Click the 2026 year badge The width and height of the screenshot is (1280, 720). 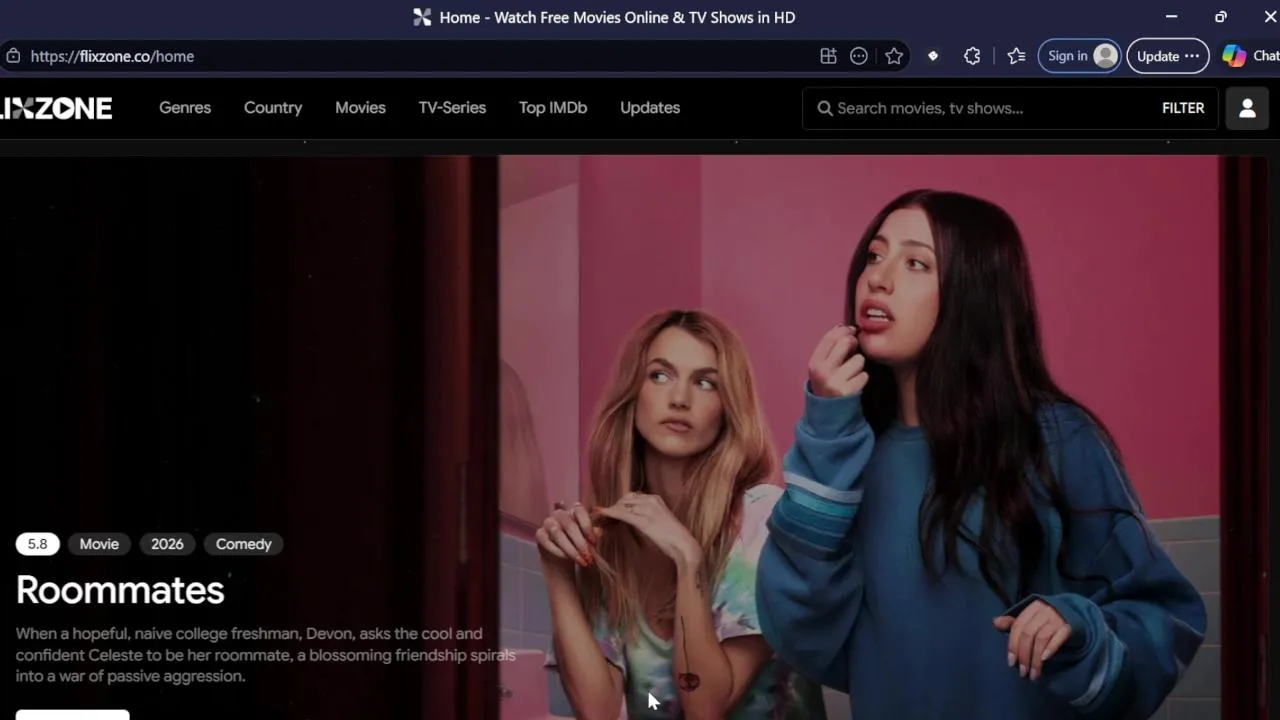pos(167,544)
